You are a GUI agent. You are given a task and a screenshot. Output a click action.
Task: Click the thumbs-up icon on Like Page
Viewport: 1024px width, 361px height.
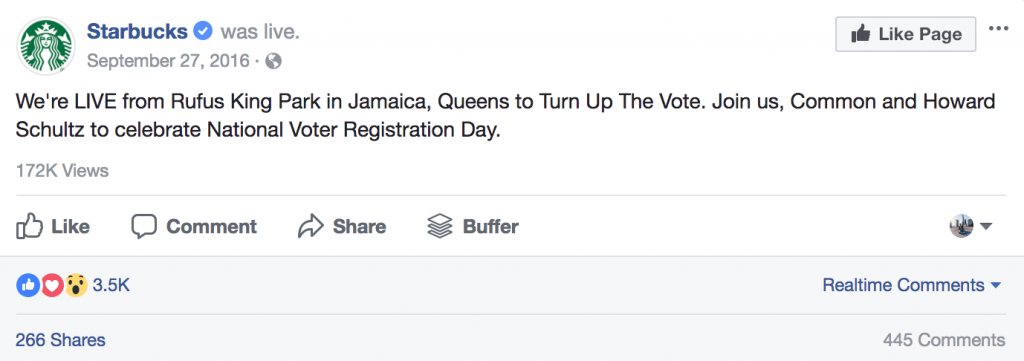(x=861, y=34)
